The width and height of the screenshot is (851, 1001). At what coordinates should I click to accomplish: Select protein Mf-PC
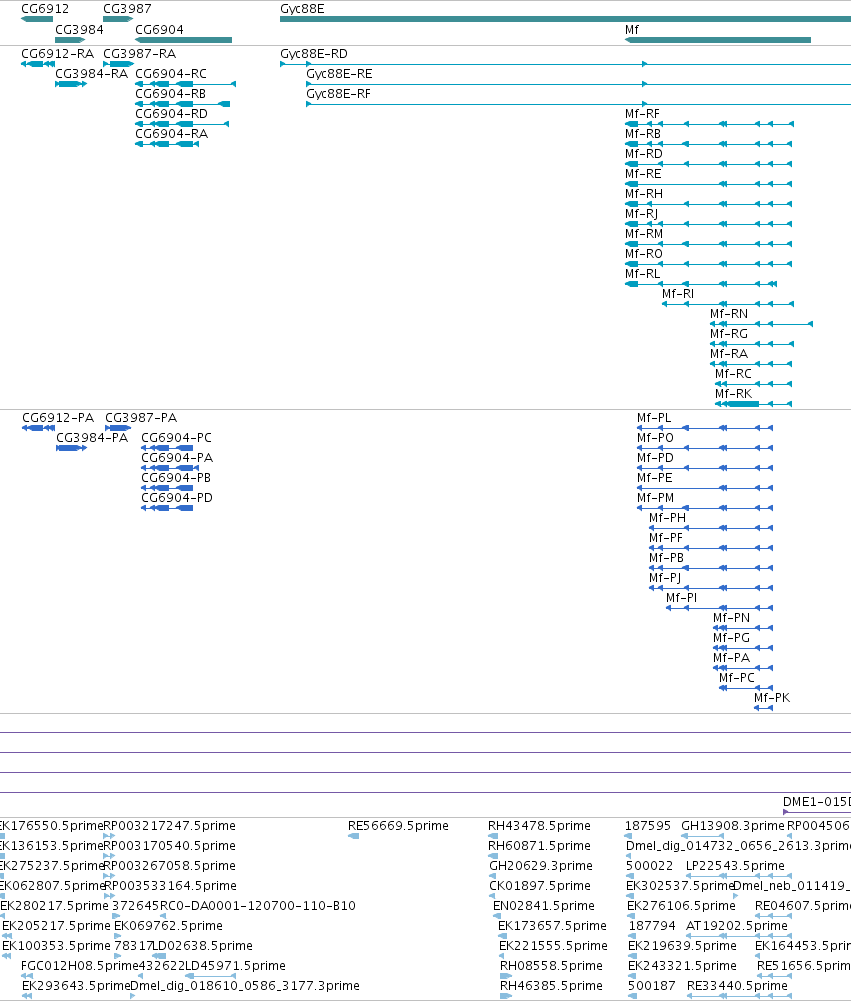click(737, 677)
